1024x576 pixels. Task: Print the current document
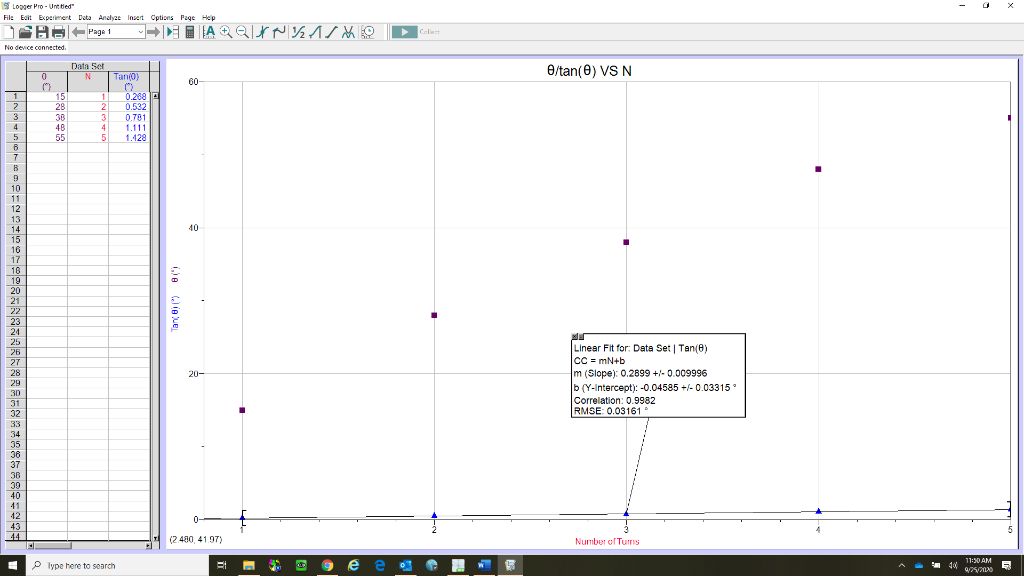[58, 32]
